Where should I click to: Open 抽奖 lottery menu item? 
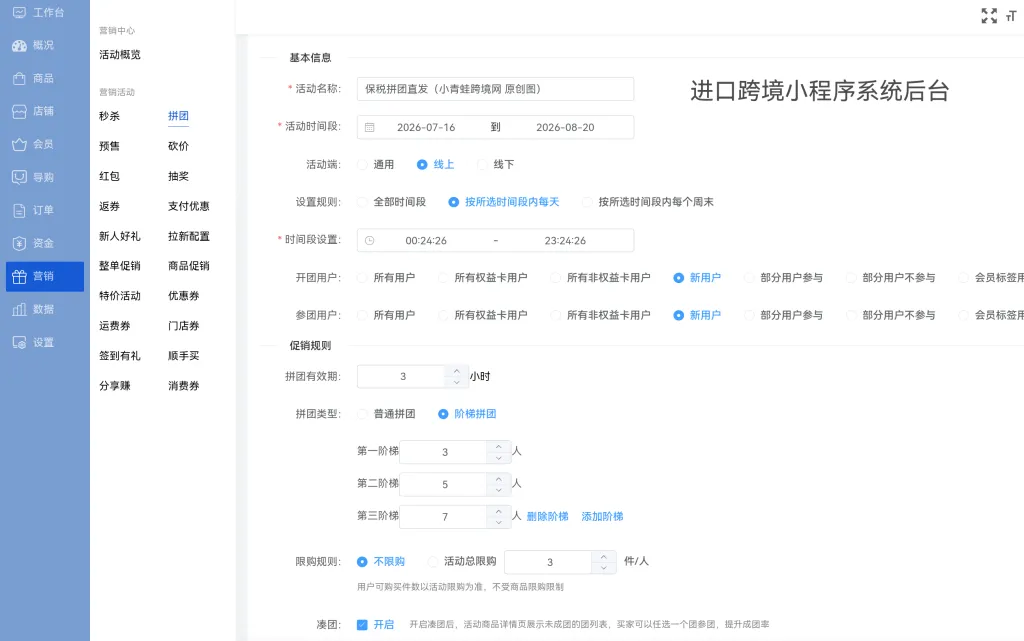coord(178,176)
